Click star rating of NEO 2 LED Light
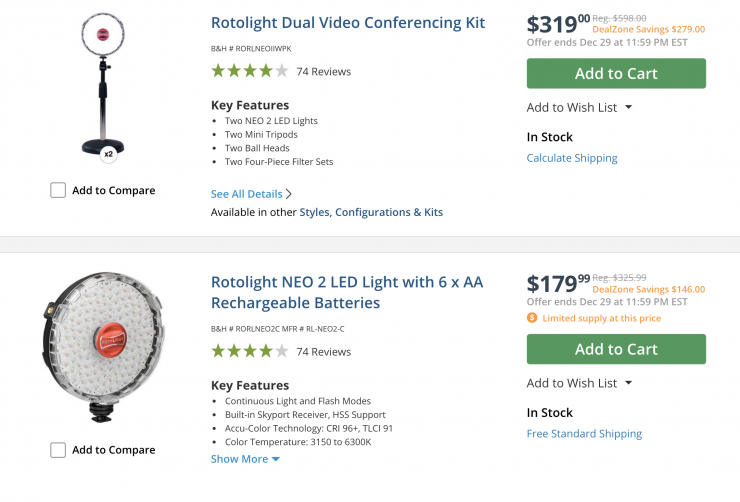 [x=249, y=351]
